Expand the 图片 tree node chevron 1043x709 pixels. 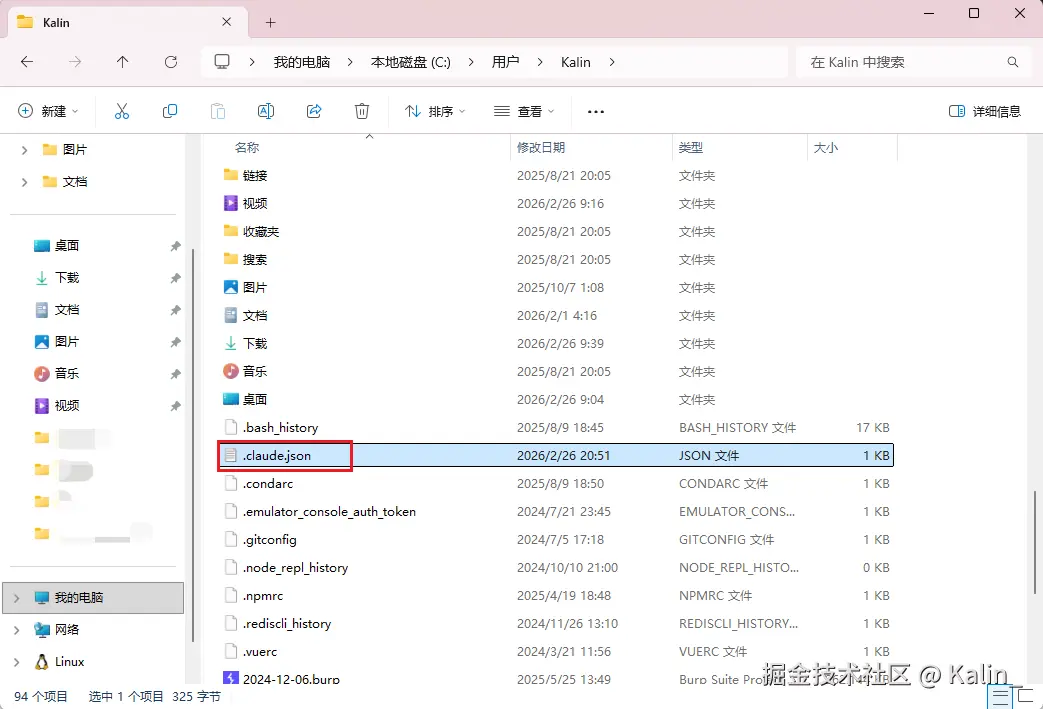click(x=25, y=150)
